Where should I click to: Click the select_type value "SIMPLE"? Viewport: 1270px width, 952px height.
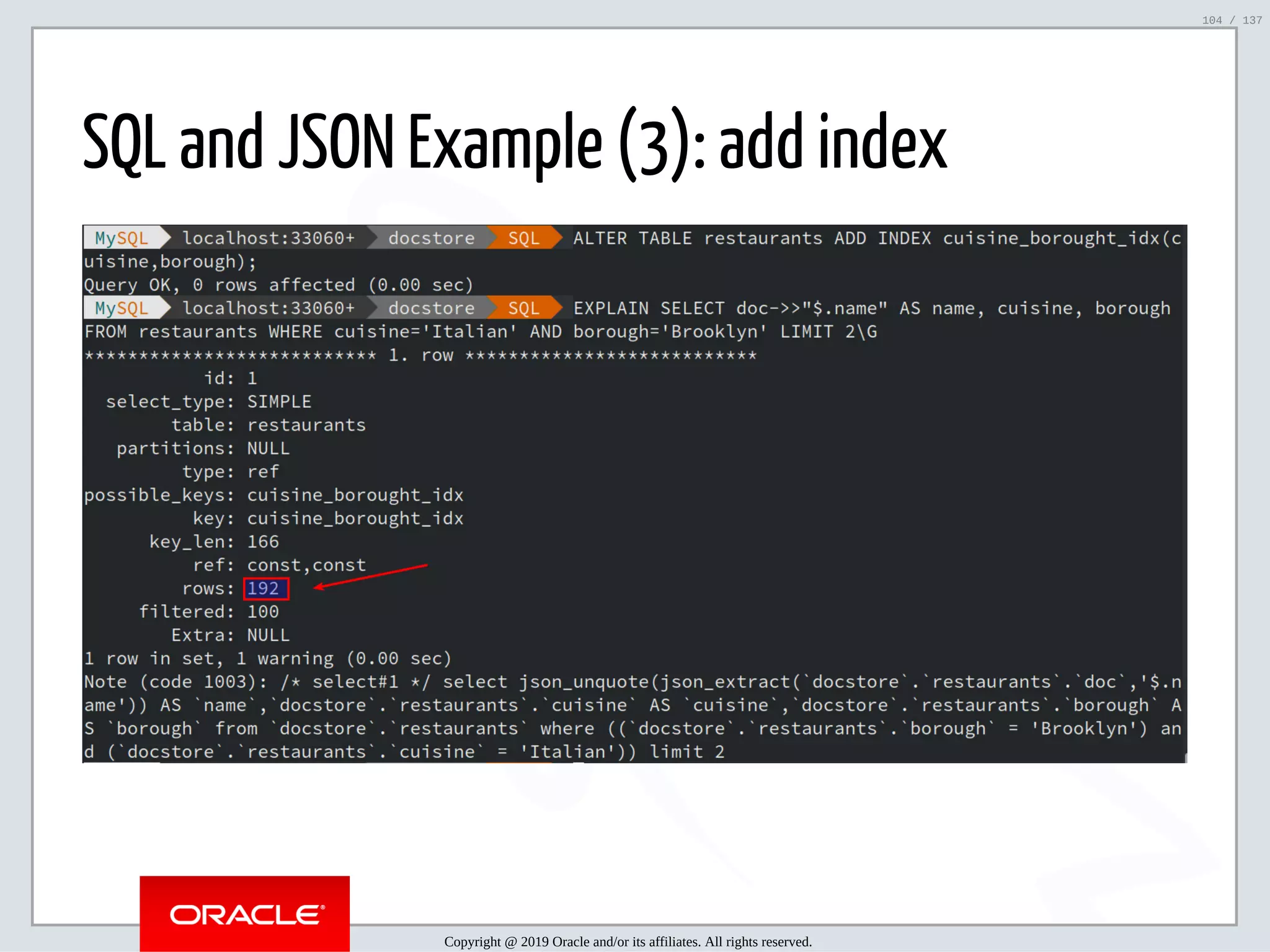pos(279,402)
